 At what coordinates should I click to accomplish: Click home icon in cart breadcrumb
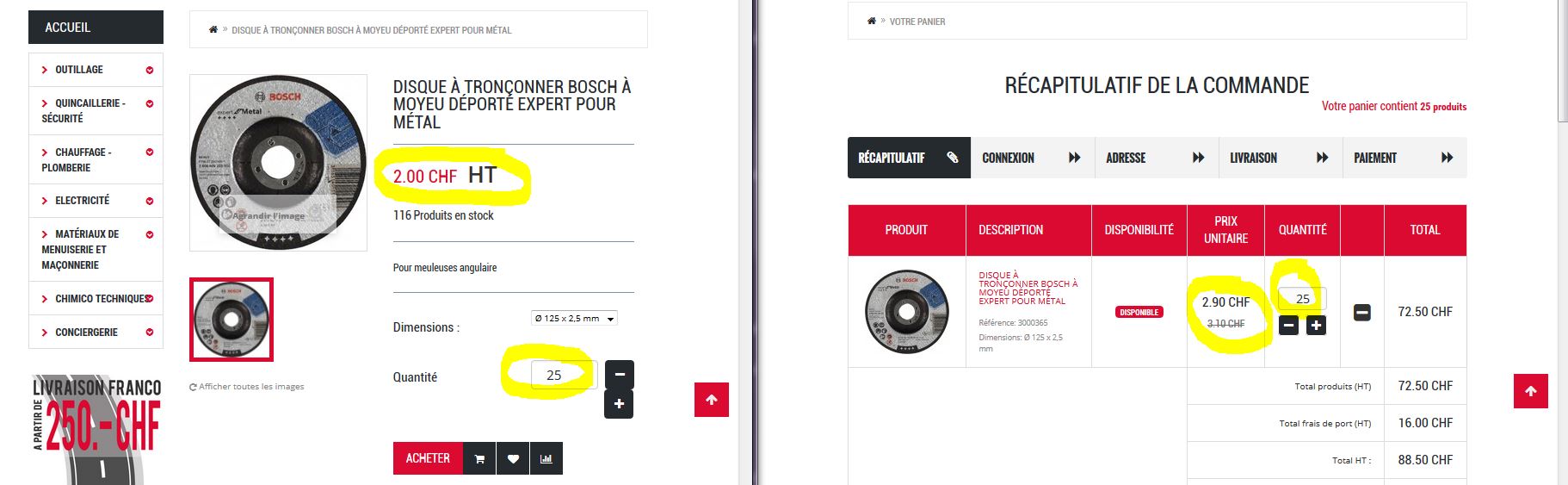[x=872, y=21]
